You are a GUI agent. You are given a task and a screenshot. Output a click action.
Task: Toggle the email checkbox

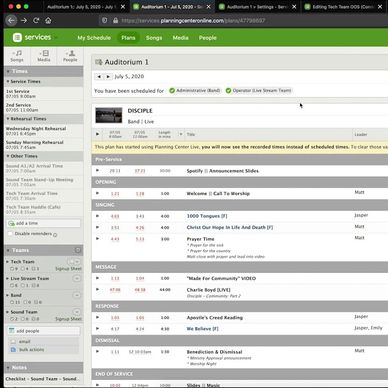point(13,342)
